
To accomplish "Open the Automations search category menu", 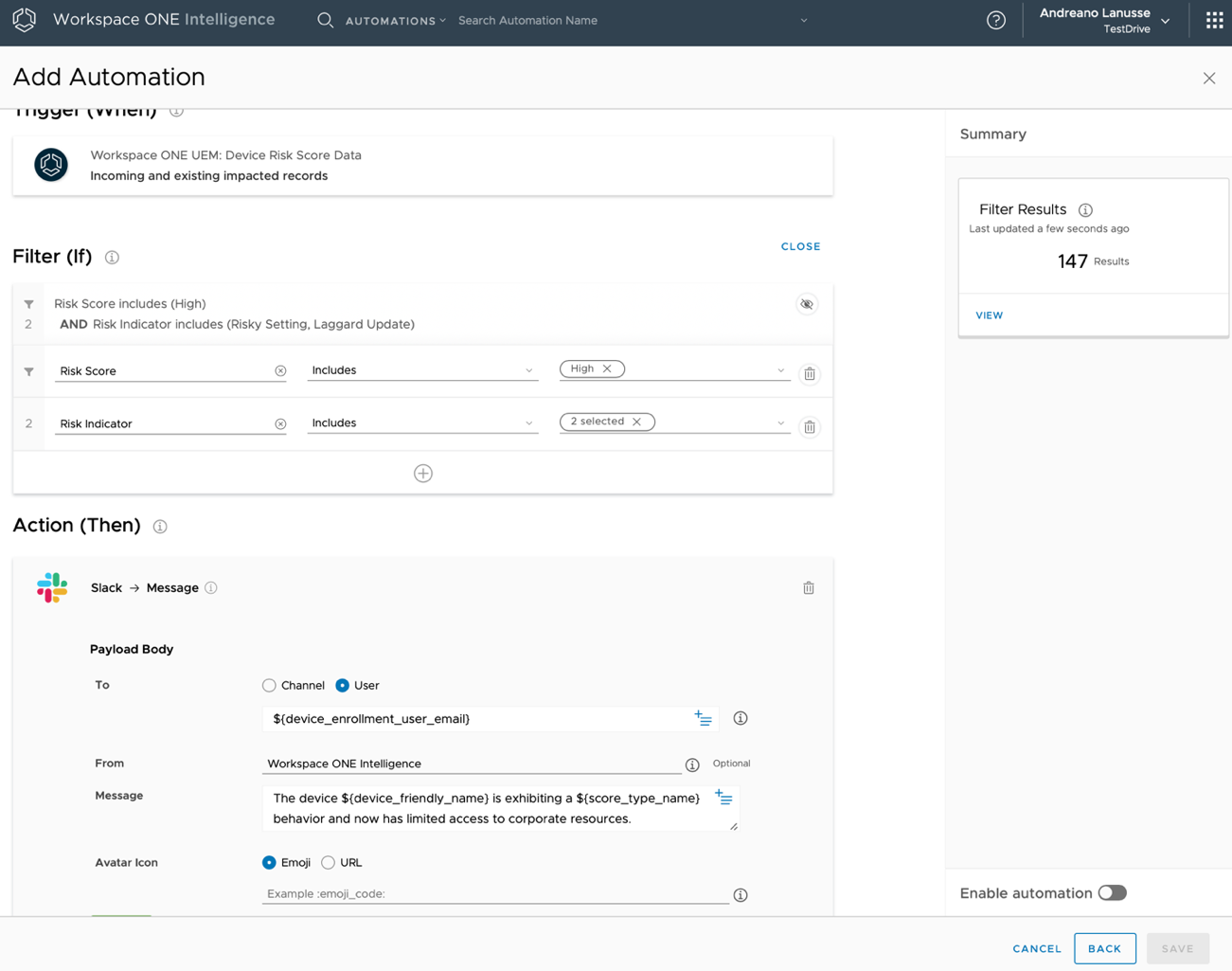I will point(395,21).
